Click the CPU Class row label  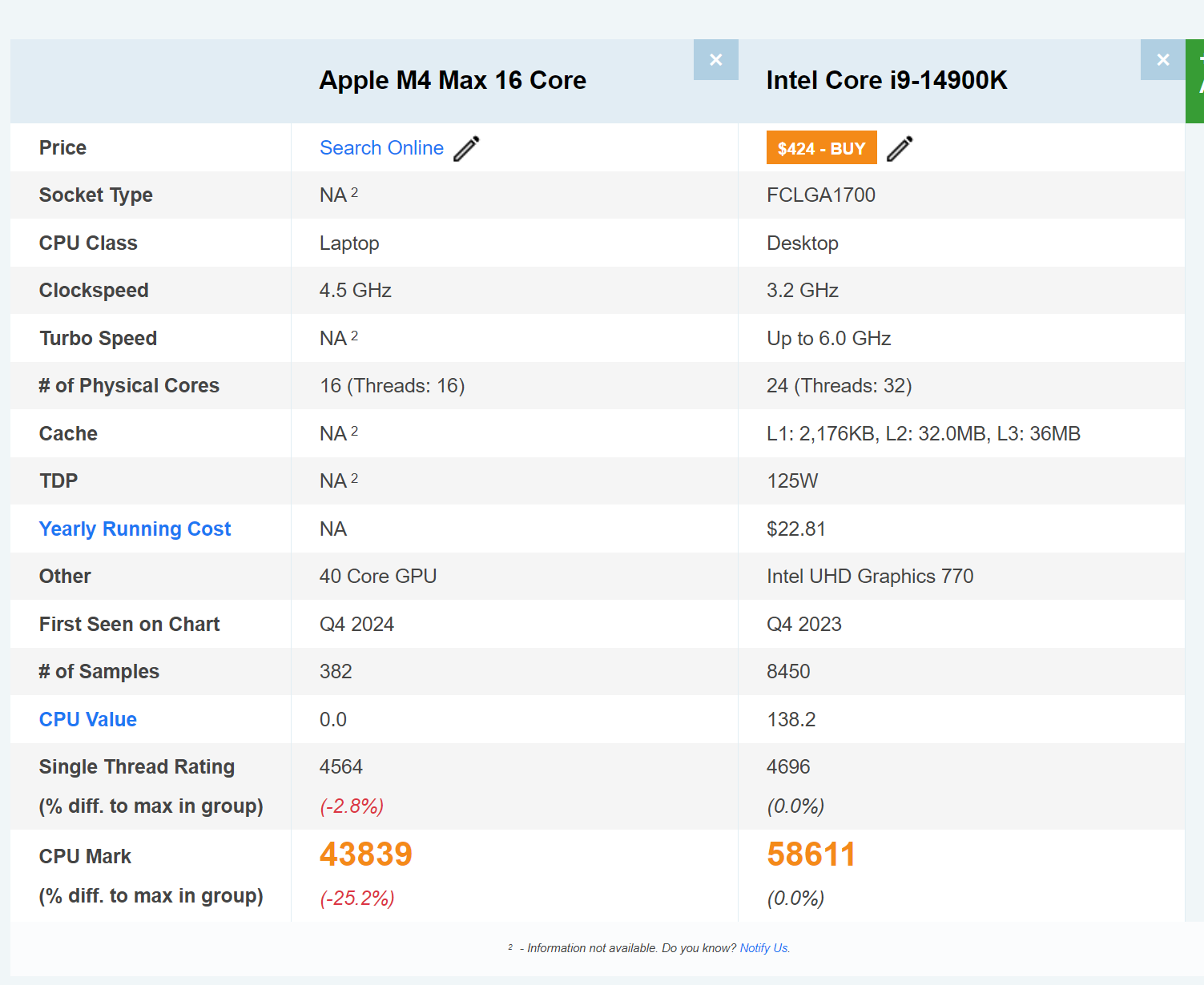(88, 243)
